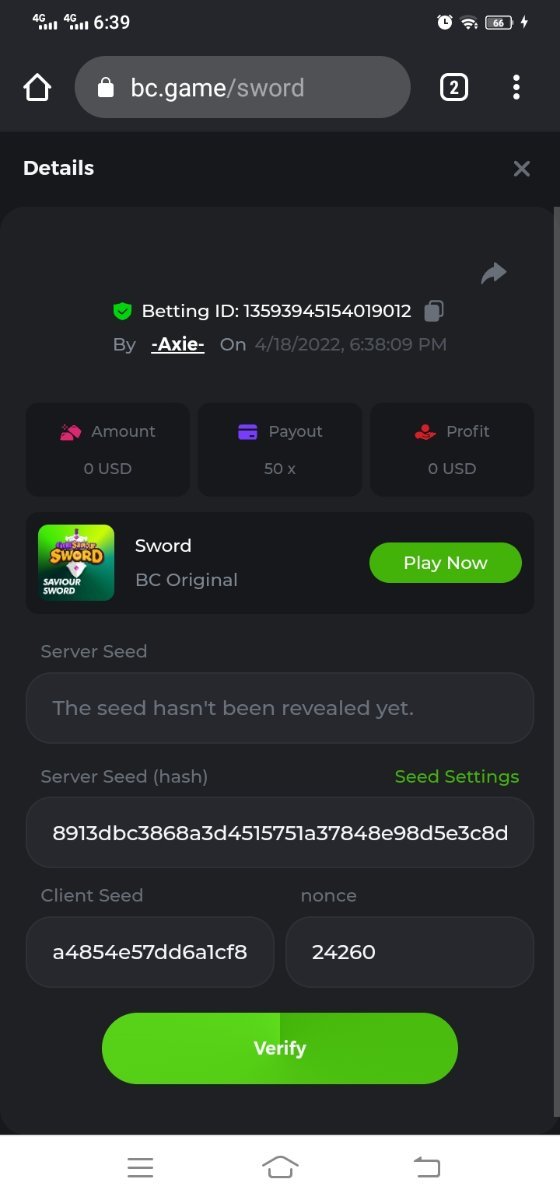Tap the padlock icon in address bar
The width and height of the screenshot is (560, 1200).
106,88
